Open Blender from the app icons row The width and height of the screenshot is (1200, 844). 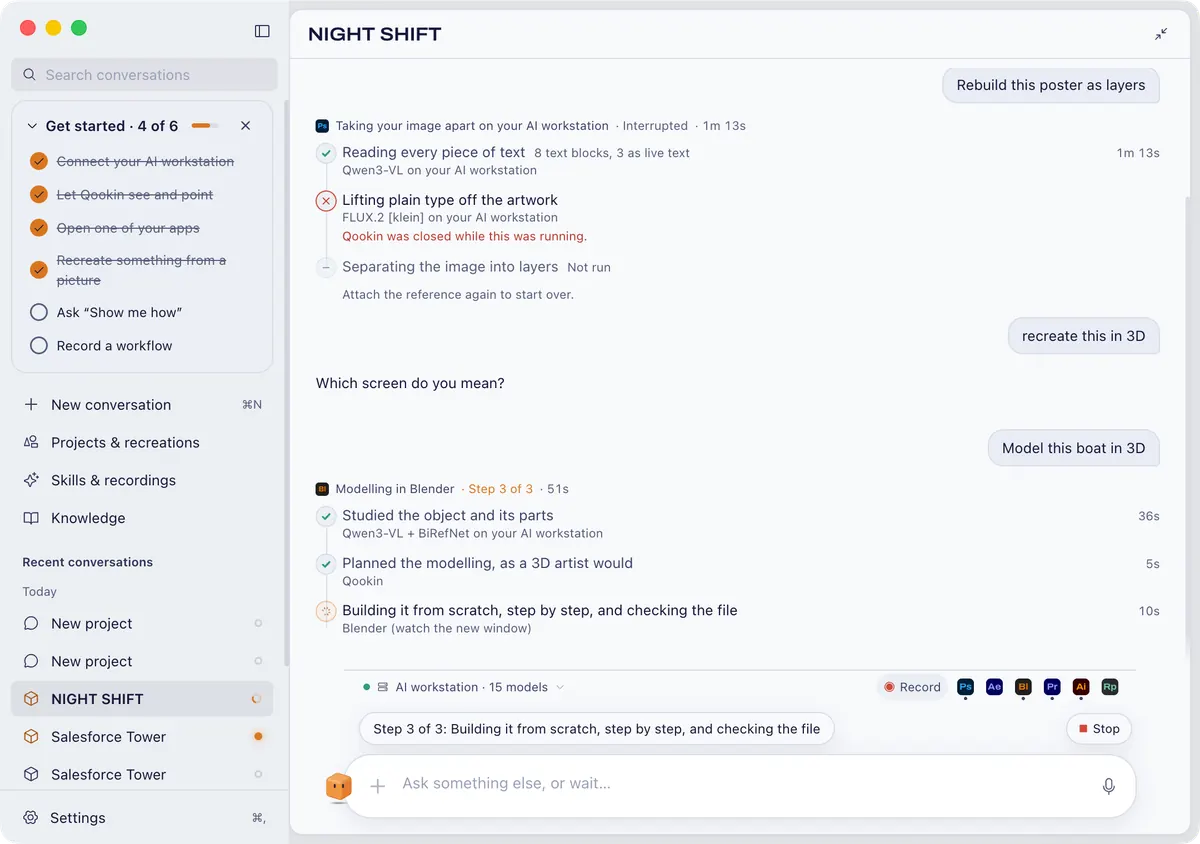pyautogui.click(x=1023, y=687)
